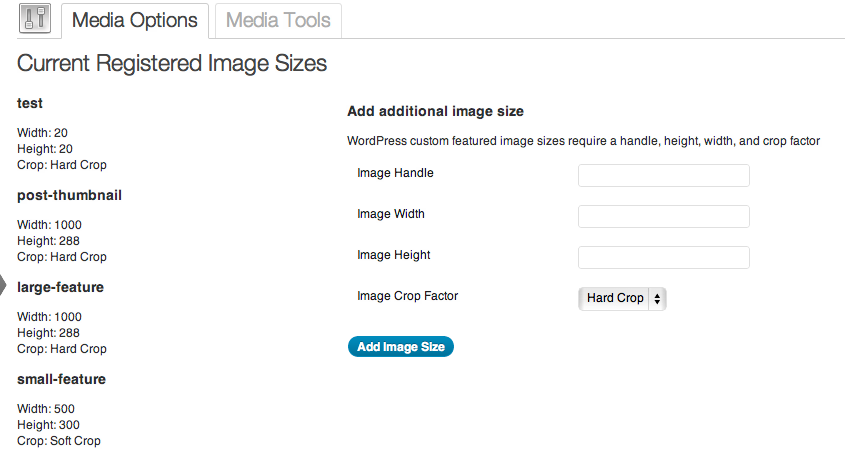Click the Add additional image size heading
The image size is (845, 472).
pos(435,111)
